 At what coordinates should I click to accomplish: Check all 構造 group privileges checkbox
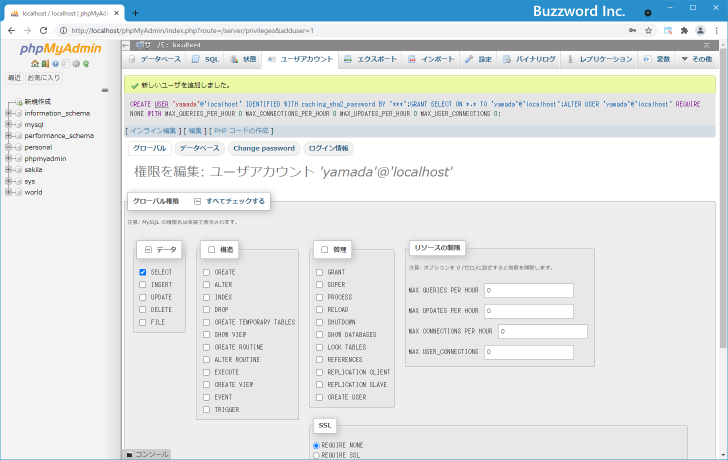click(211, 250)
